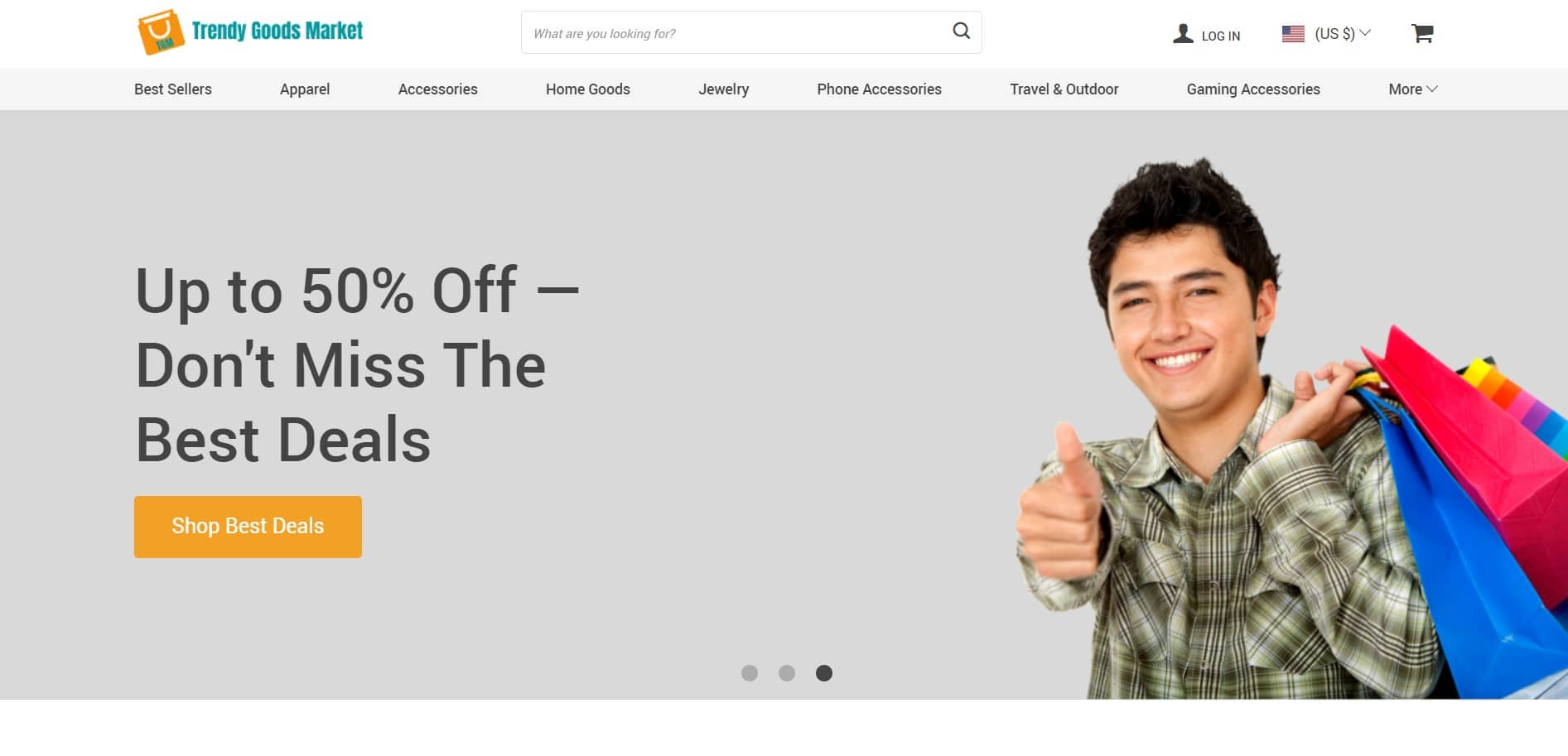Select Home Goods in navigation
This screenshot has height=756, width=1568.
[587, 89]
